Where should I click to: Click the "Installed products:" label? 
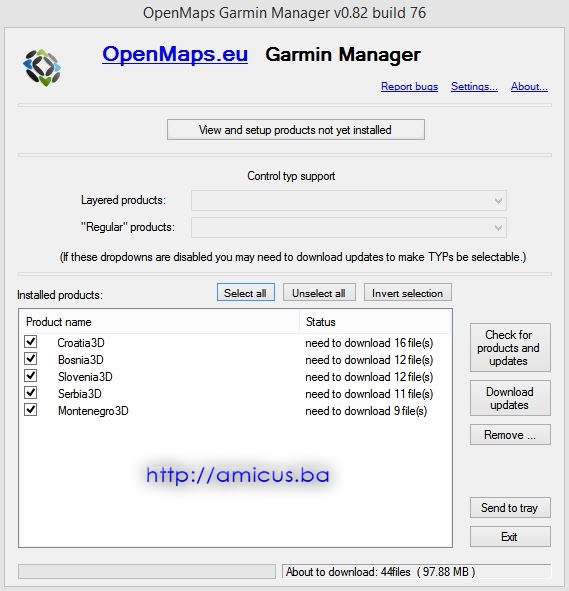tap(60, 295)
